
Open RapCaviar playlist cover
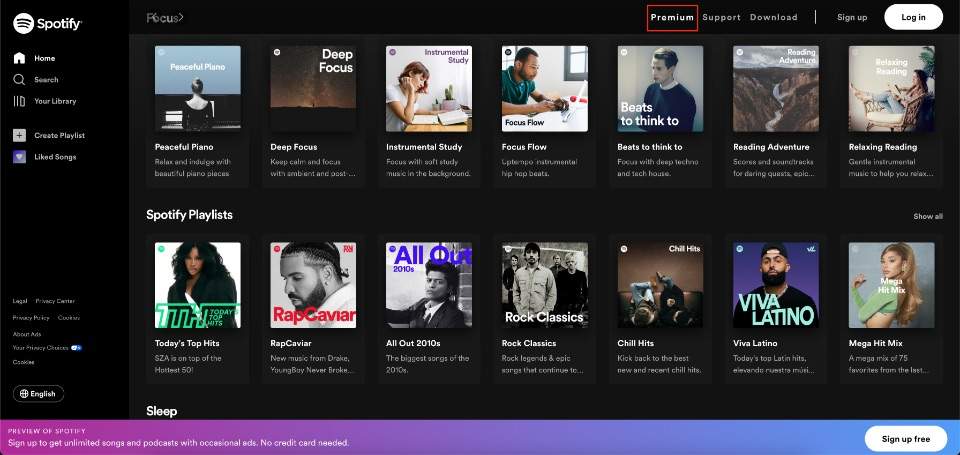(x=313, y=285)
